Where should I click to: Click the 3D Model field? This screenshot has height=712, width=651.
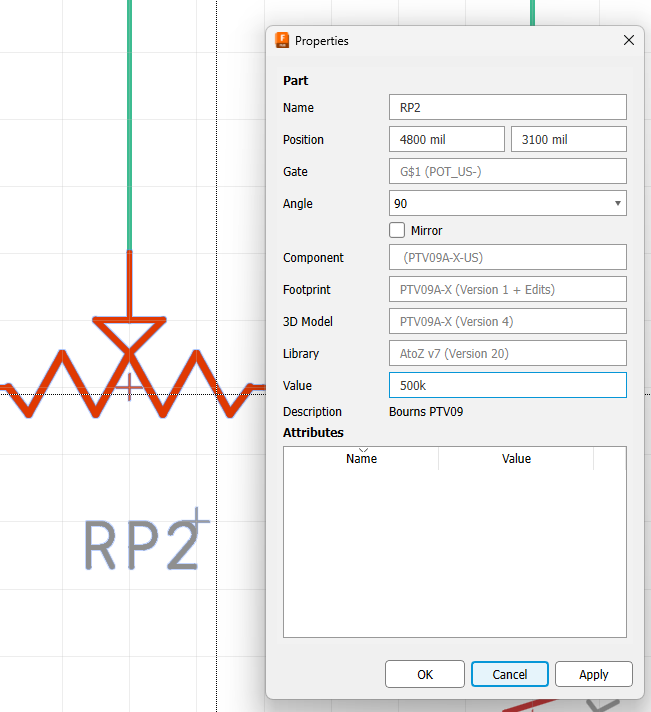tap(508, 321)
